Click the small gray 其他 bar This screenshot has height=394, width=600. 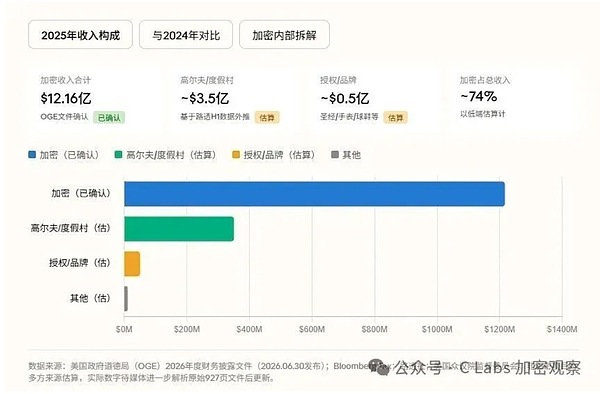point(126,299)
